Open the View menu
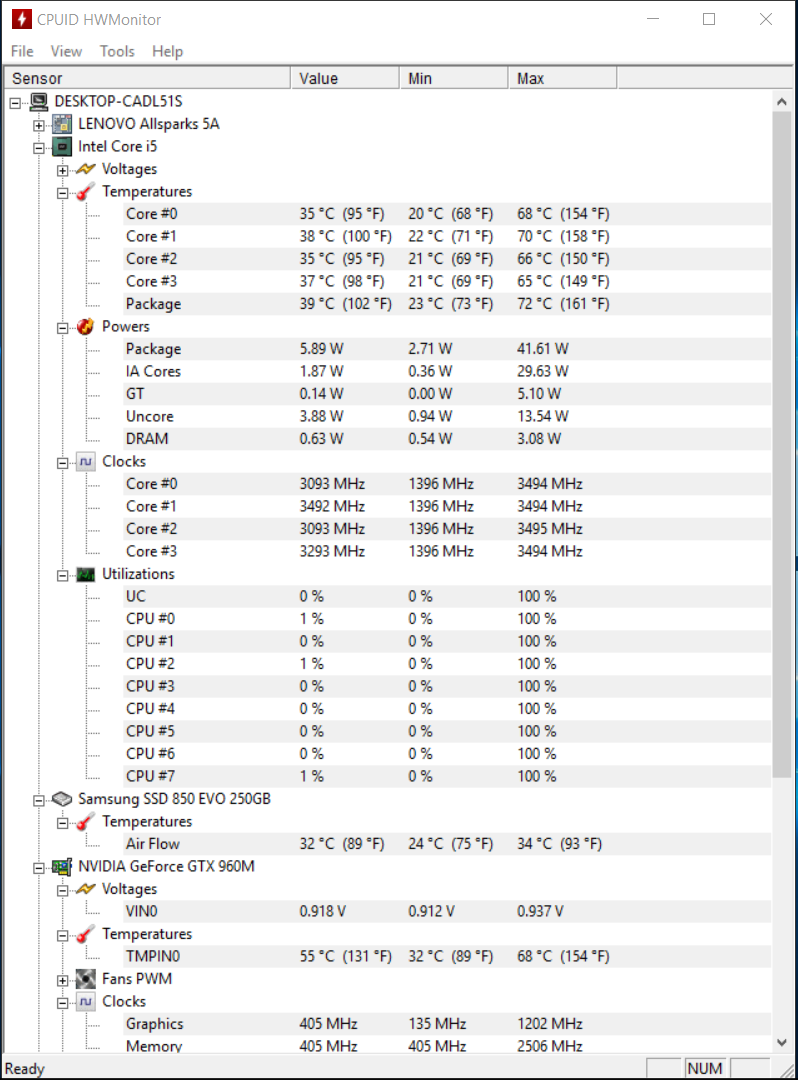 point(66,52)
